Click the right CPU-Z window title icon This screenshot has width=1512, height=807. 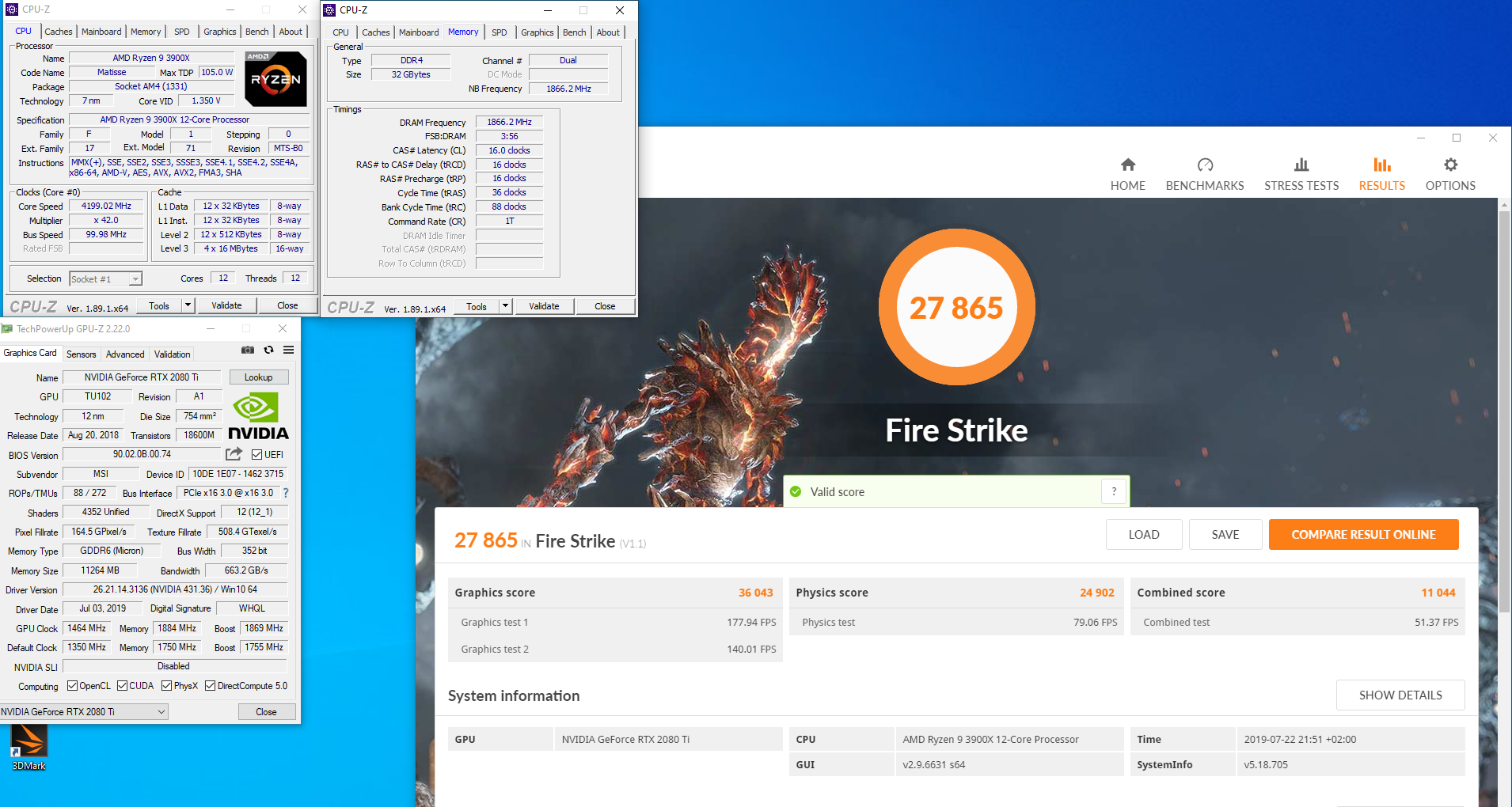click(x=330, y=10)
